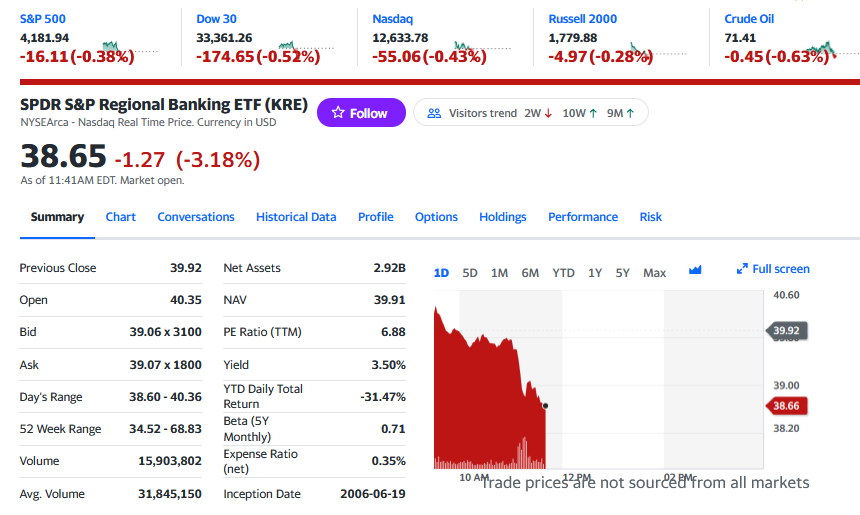
Task: Click the 39.92 previous close marker
Action: [x=786, y=331]
